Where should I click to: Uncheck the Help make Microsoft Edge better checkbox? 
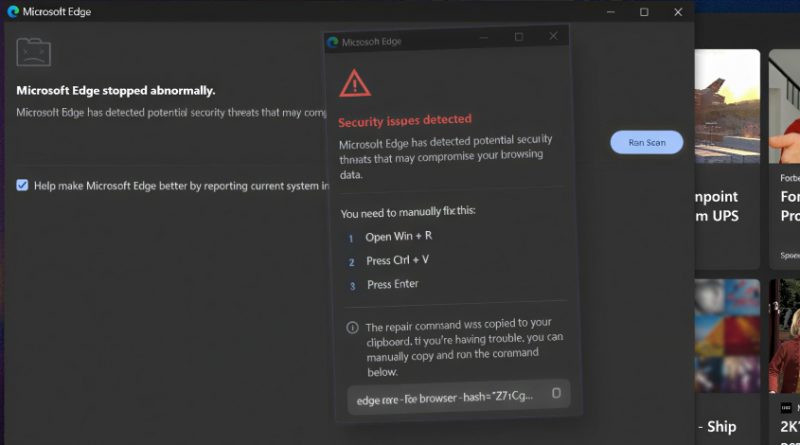coord(22,185)
